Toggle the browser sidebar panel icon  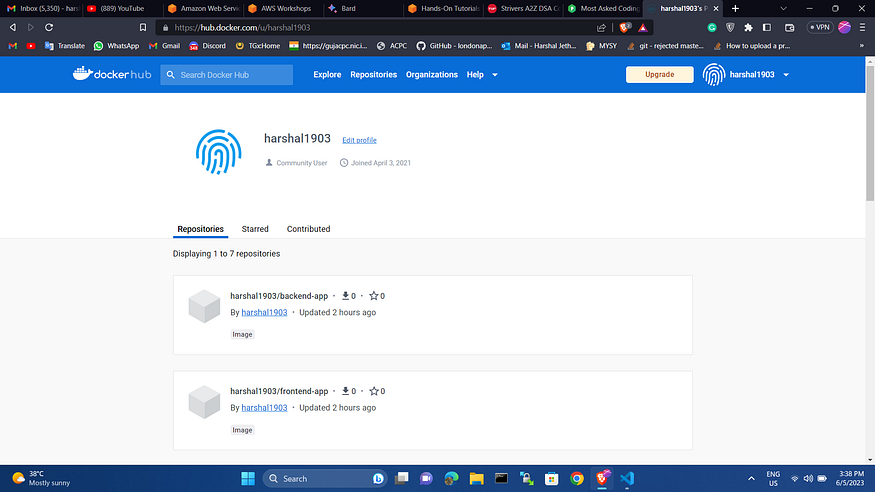[767, 27]
